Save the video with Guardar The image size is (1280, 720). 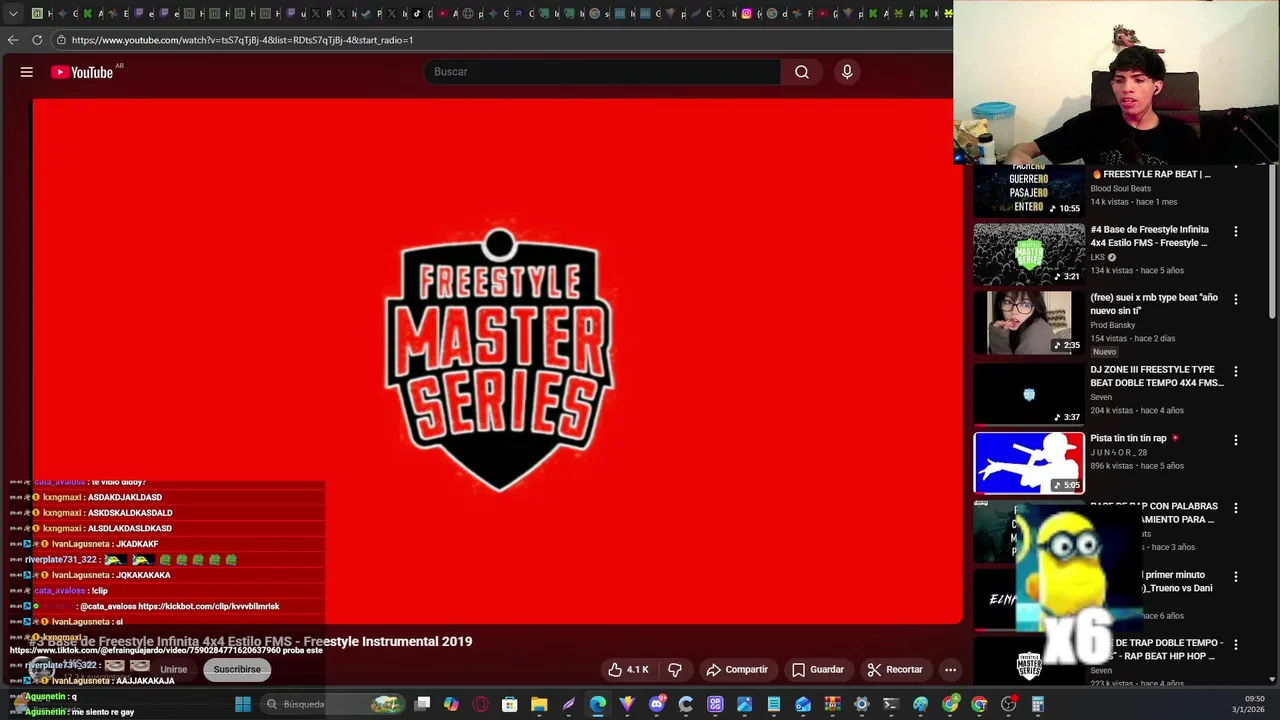(x=818, y=670)
